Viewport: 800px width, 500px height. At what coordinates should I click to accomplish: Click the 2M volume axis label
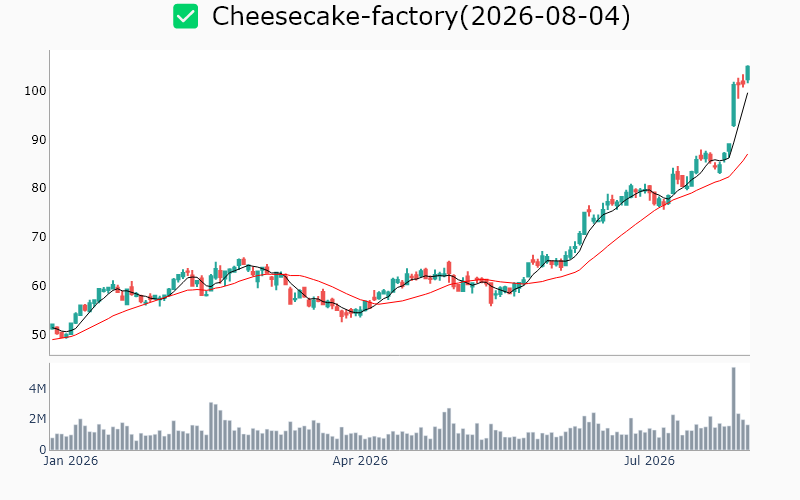(x=37, y=419)
